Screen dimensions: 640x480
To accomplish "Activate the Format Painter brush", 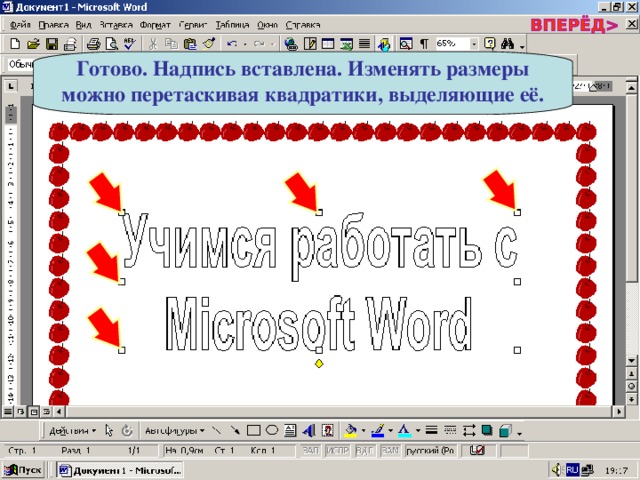I will coord(209,43).
